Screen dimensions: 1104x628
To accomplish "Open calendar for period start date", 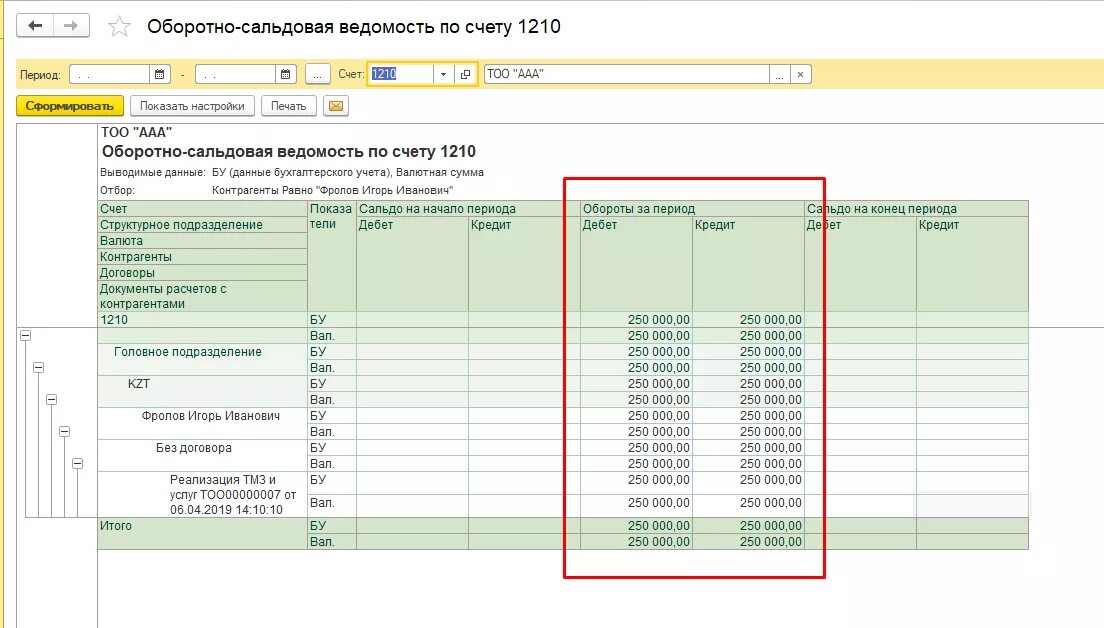I will [160, 74].
